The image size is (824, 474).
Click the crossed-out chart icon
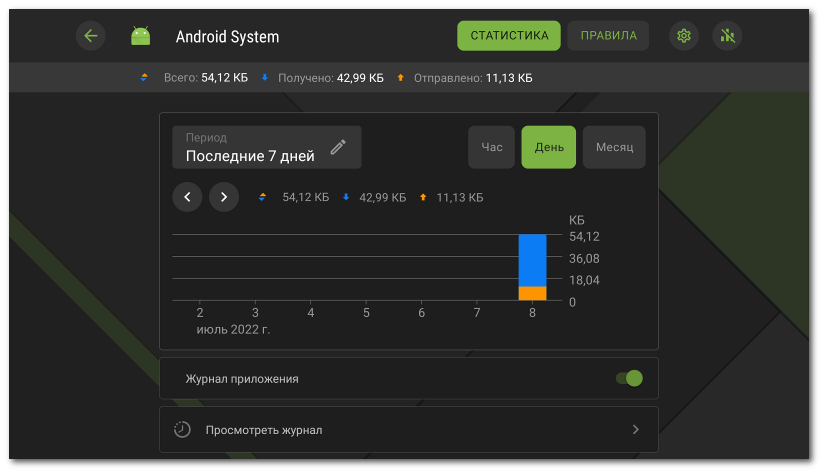[728, 36]
